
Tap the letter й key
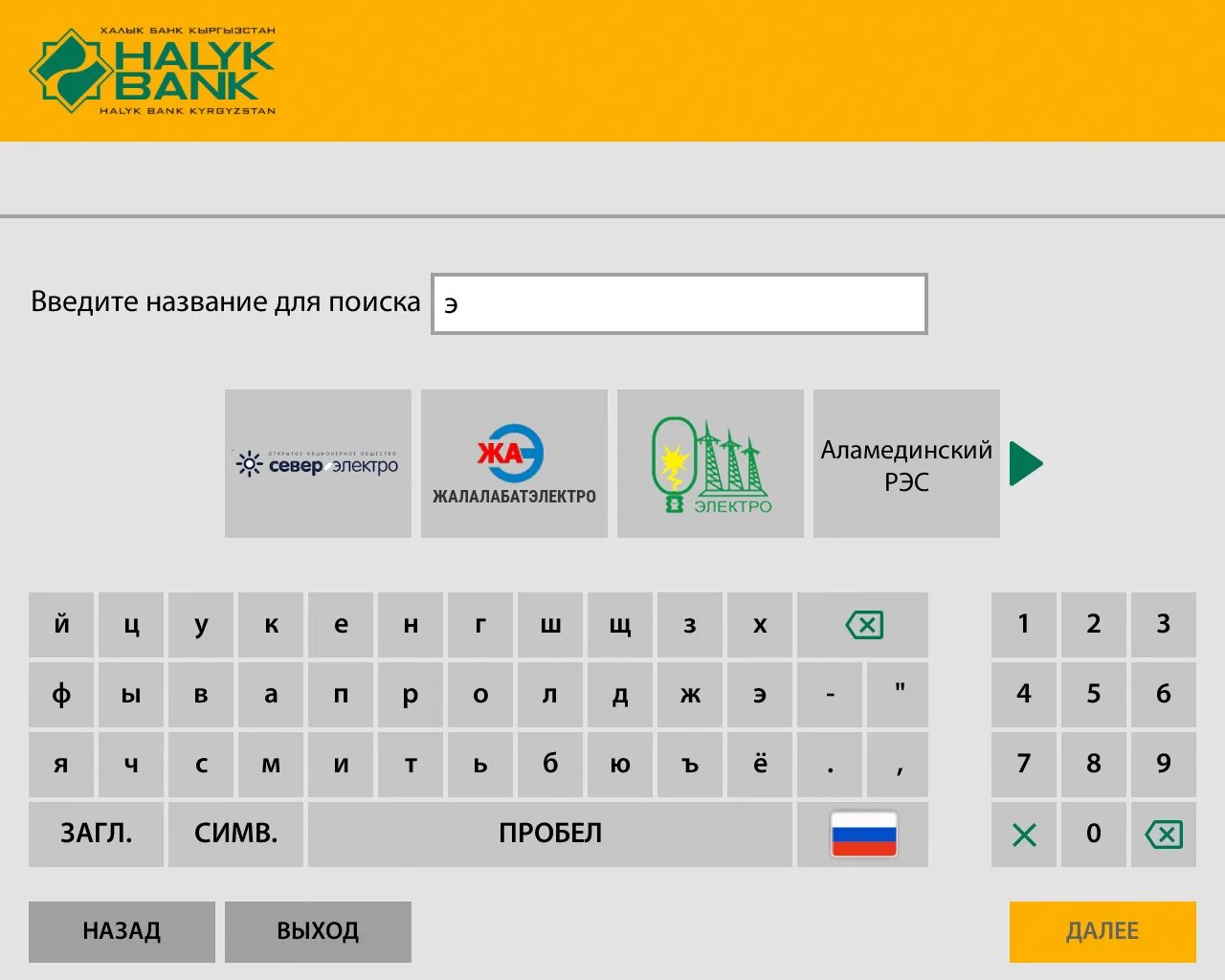point(61,625)
